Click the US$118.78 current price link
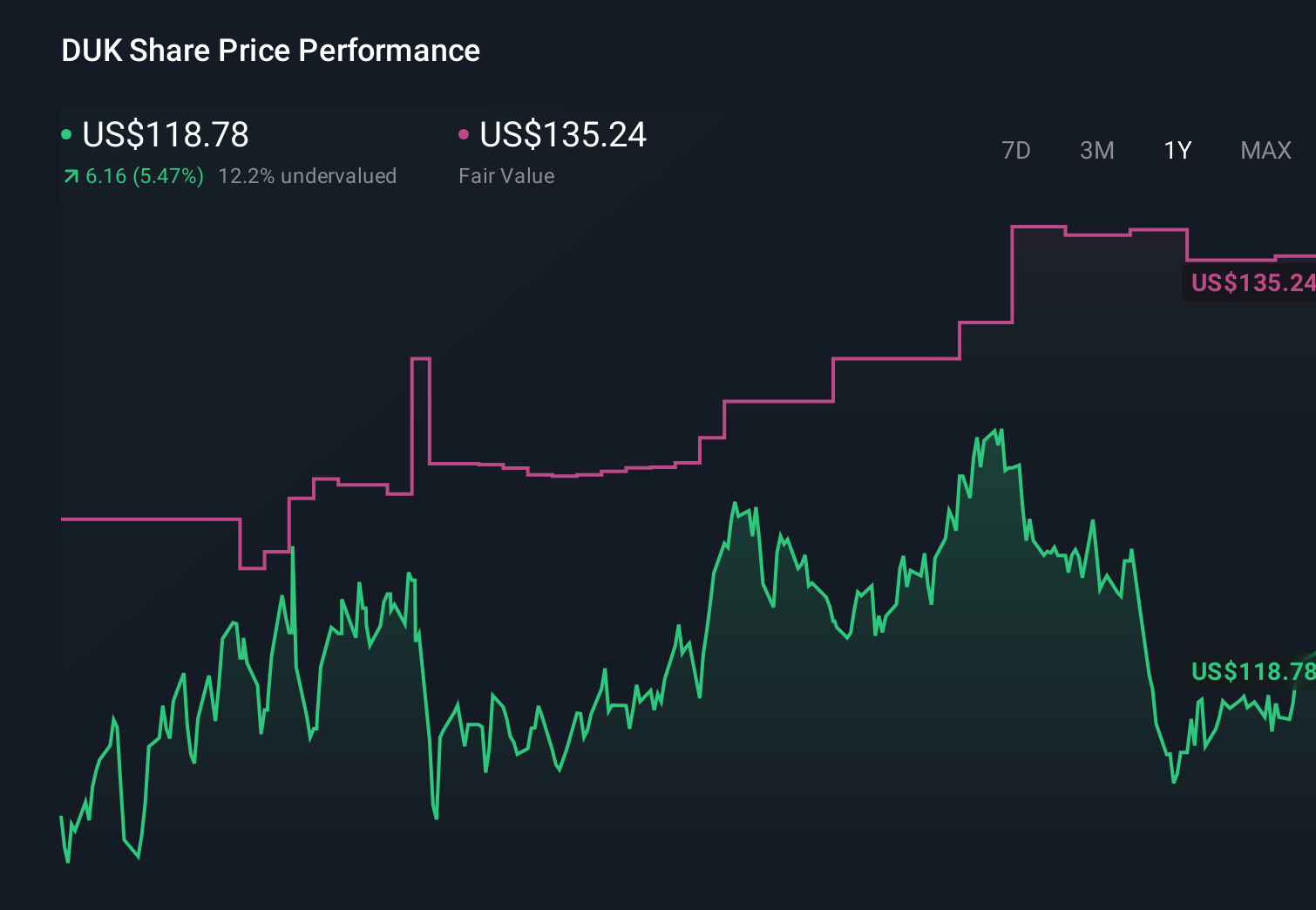 (x=166, y=135)
